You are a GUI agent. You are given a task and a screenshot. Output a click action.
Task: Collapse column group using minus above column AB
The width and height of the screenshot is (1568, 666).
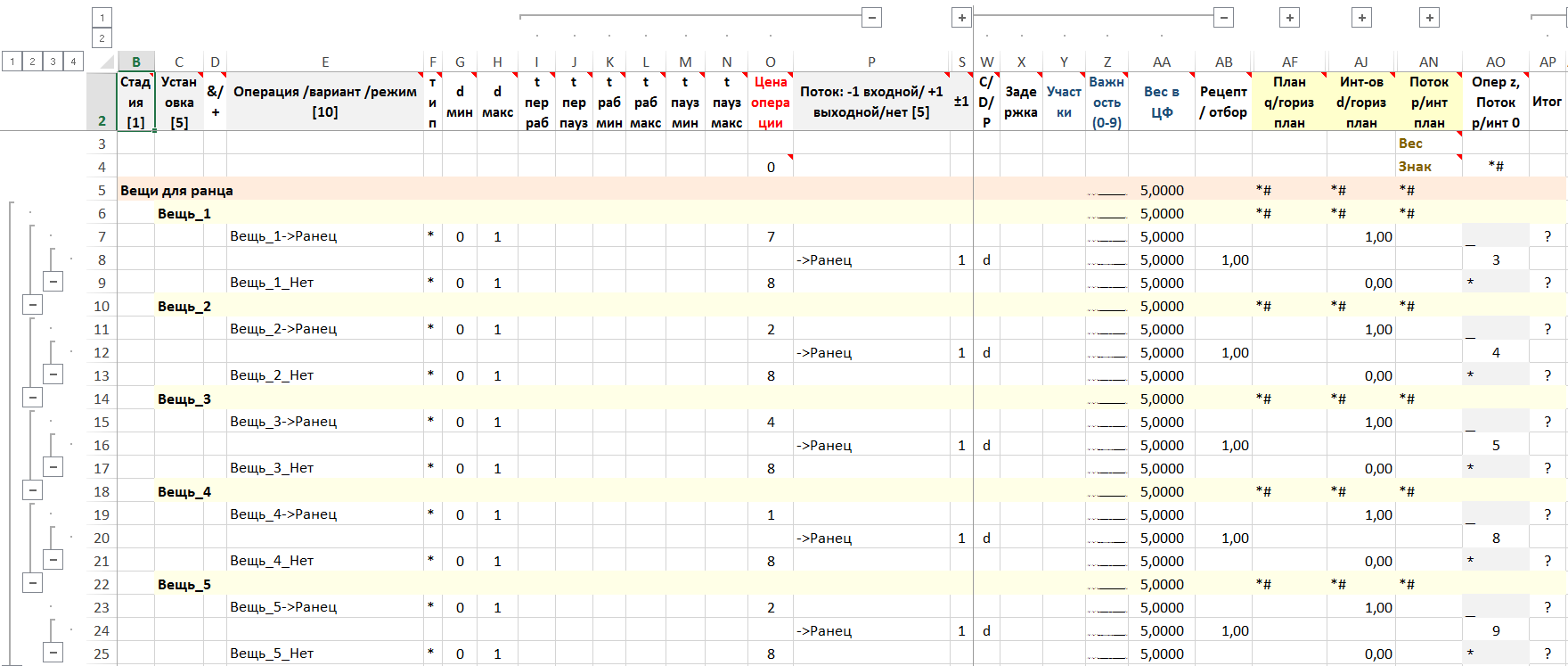(1224, 17)
